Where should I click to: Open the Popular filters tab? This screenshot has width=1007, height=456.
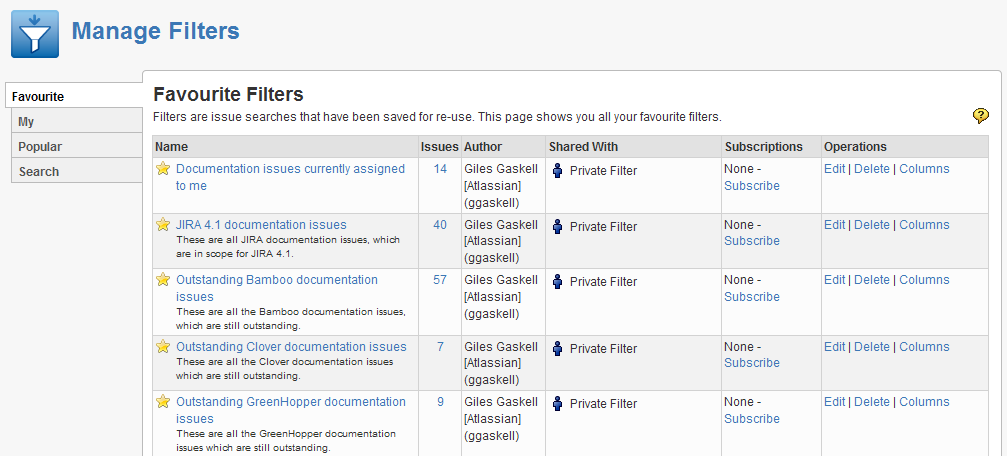pos(76,146)
